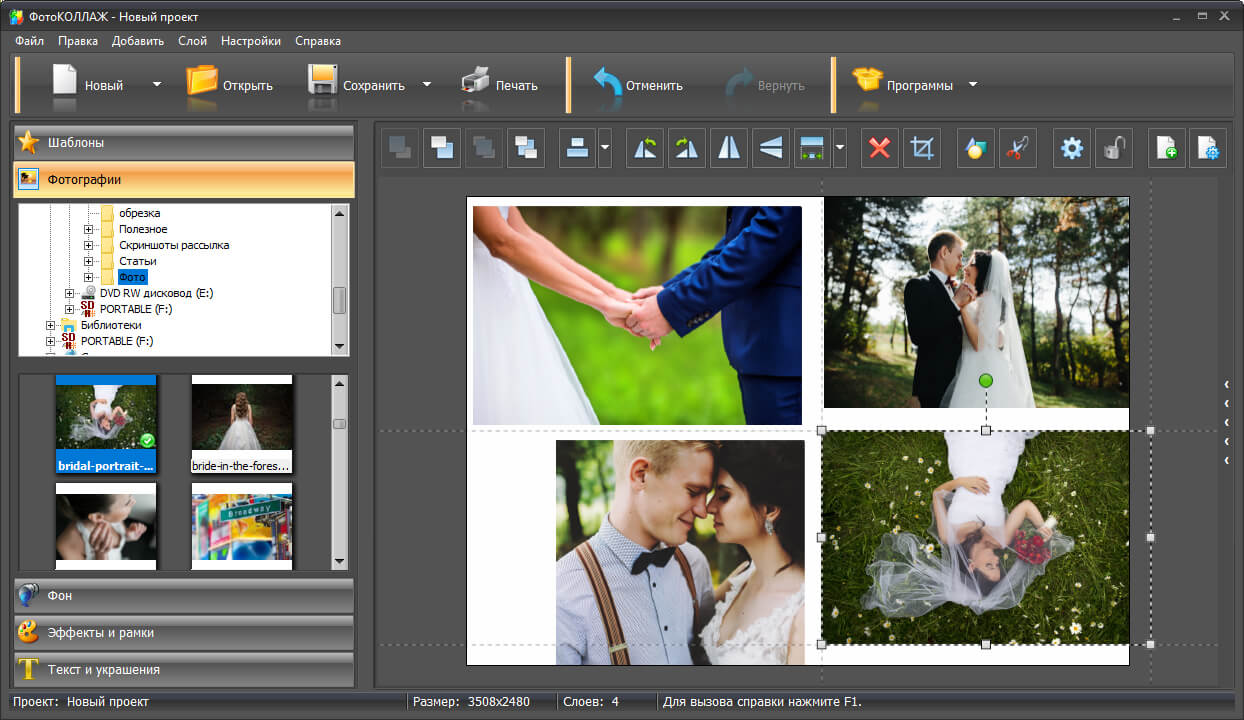Open the Текст и украшения panel
The width and height of the screenshot is (1244, 720).
point(184,669)
